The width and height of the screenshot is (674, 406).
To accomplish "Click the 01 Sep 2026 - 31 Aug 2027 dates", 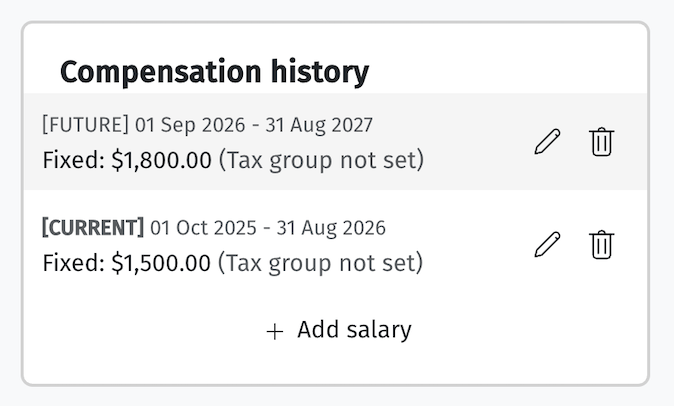I will (x=254, y=125).
